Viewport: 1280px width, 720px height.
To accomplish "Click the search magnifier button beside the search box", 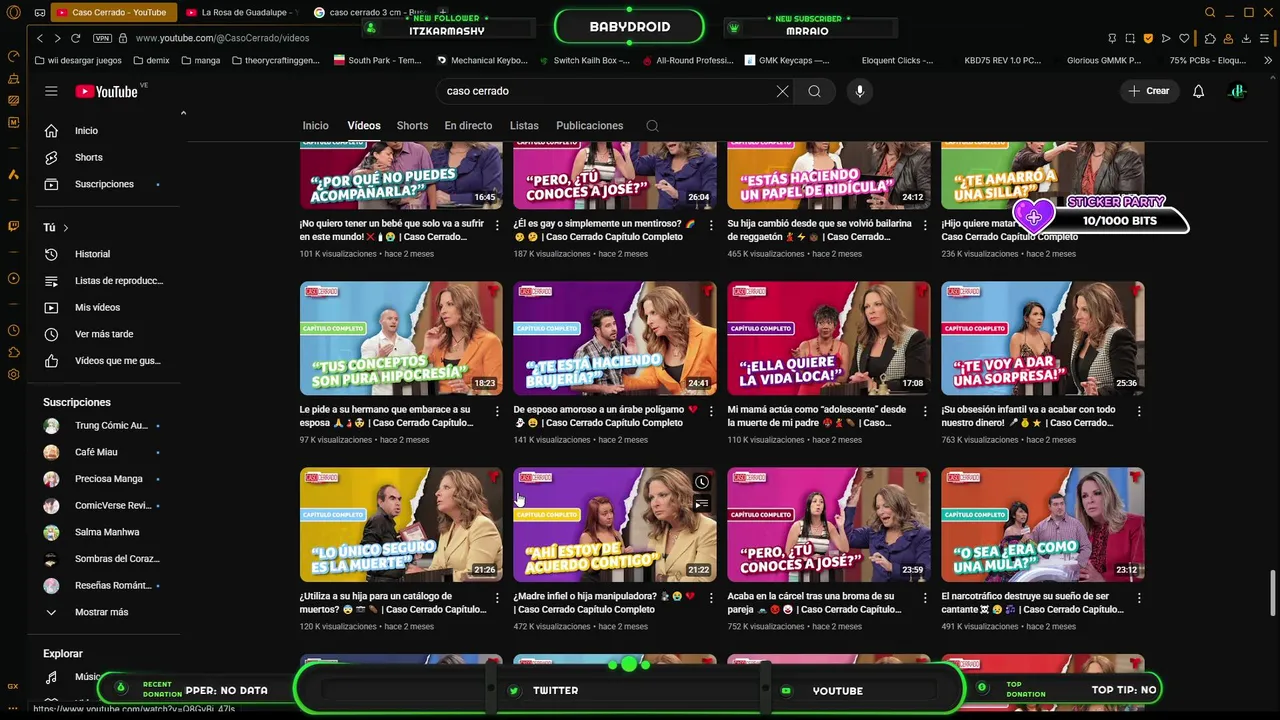I will [815, 91].
